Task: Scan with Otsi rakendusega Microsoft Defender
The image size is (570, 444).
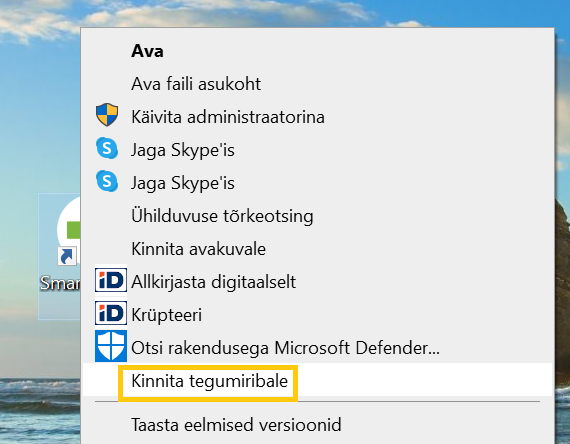Action: tap(285, 348)
